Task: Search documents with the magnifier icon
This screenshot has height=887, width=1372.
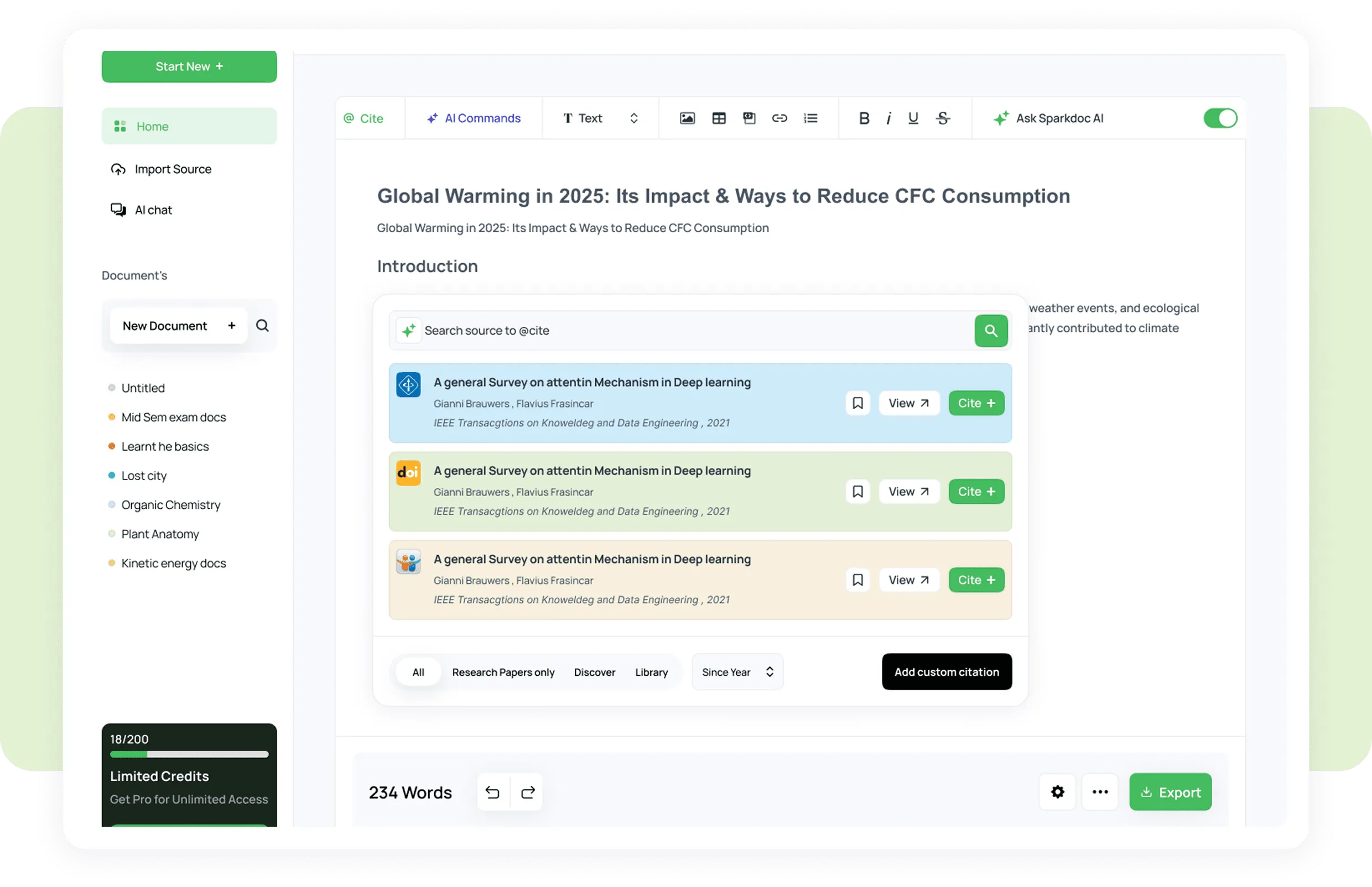Action: point(262,325)
